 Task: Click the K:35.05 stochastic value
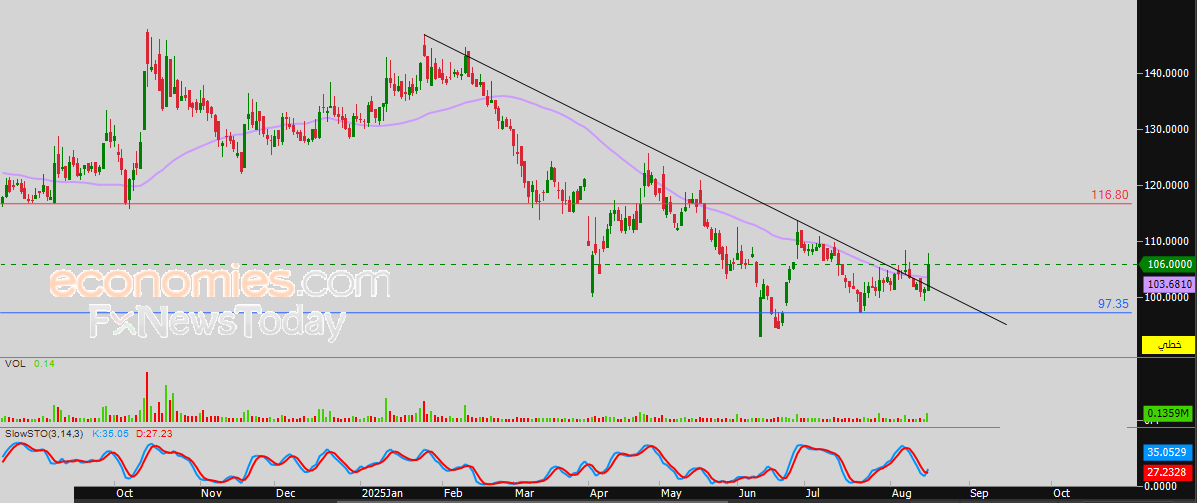[x=109, y=434]
